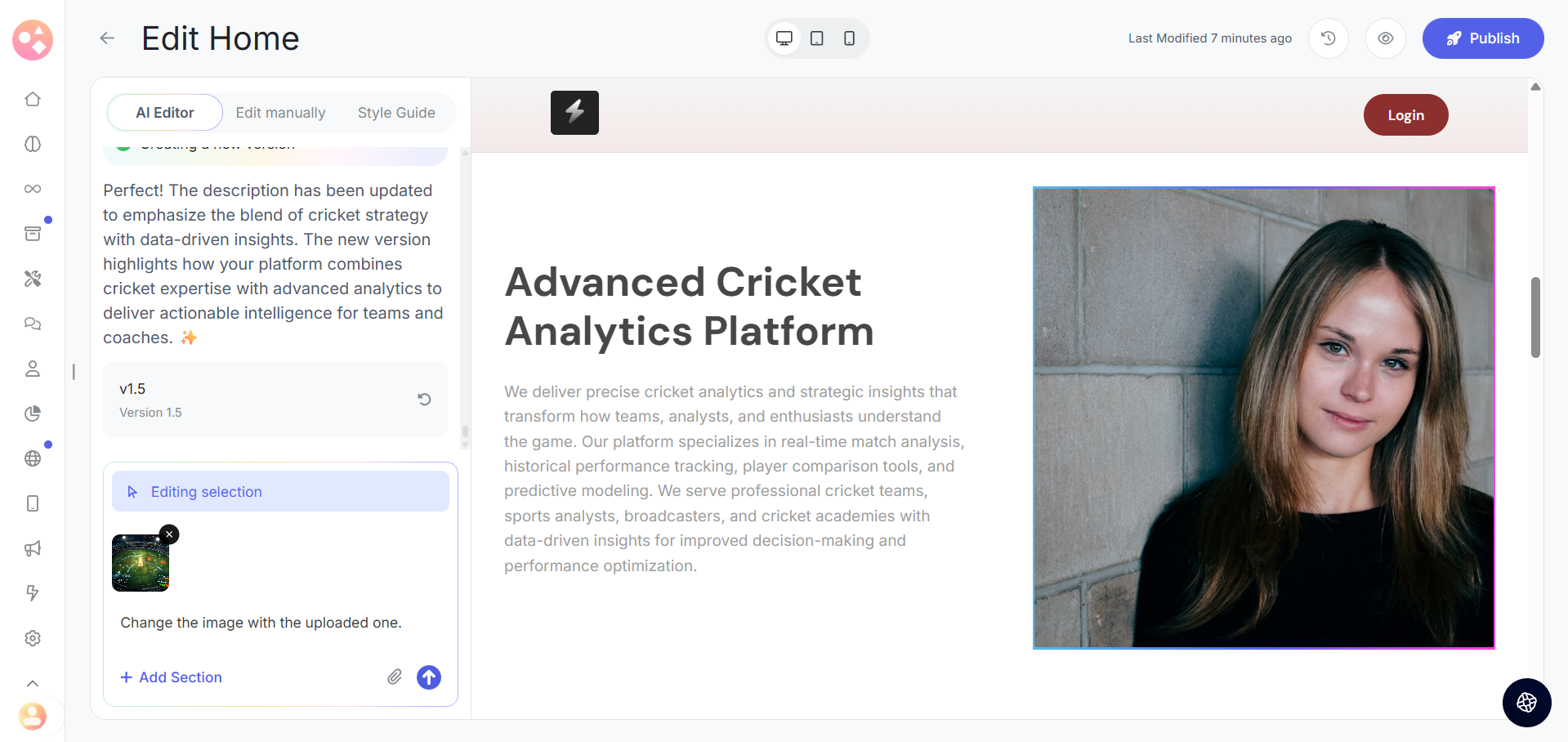Click the Publish button

[x=1482, y=38]
